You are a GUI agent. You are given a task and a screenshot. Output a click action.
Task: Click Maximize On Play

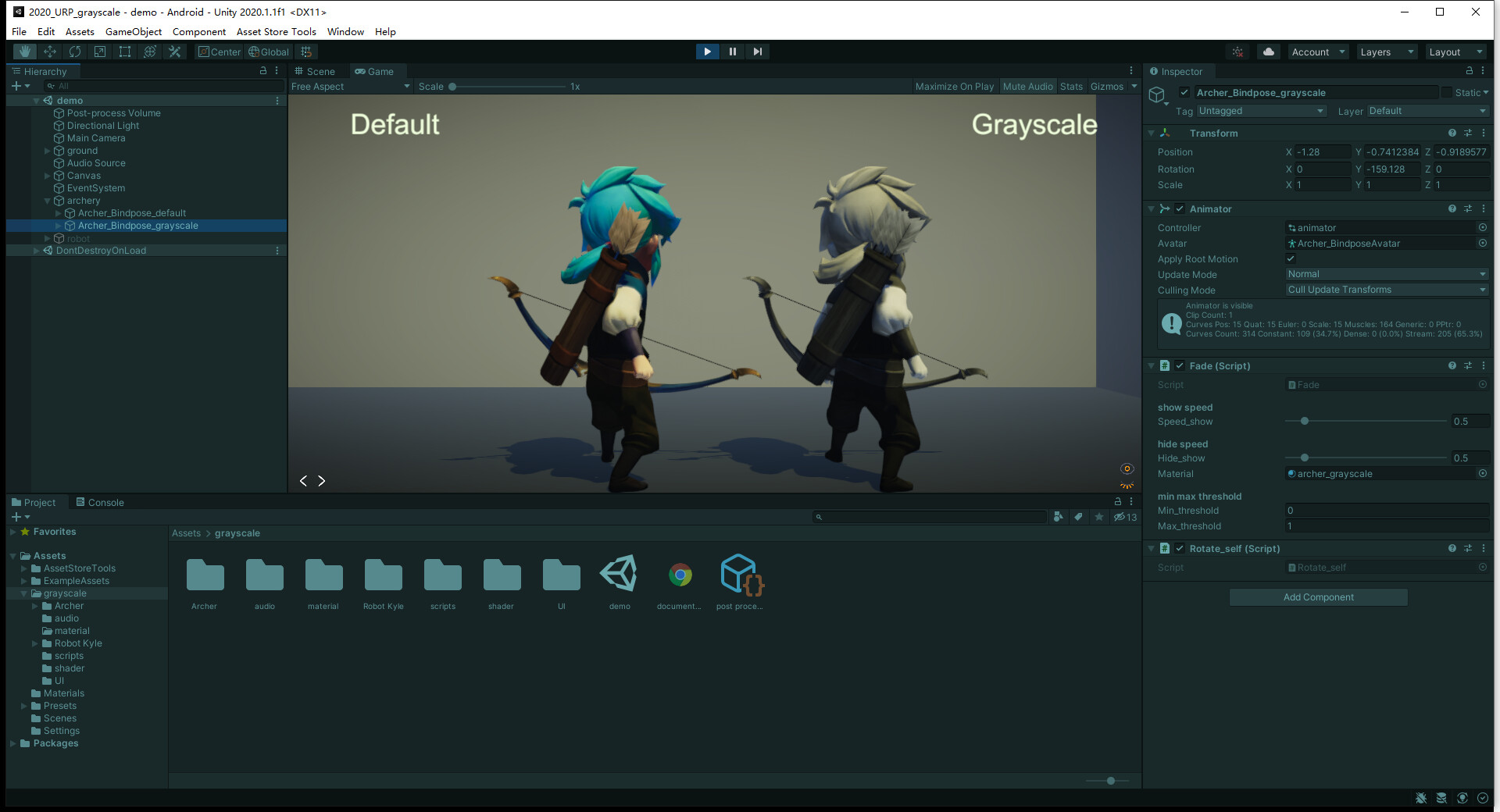point(954,86)
